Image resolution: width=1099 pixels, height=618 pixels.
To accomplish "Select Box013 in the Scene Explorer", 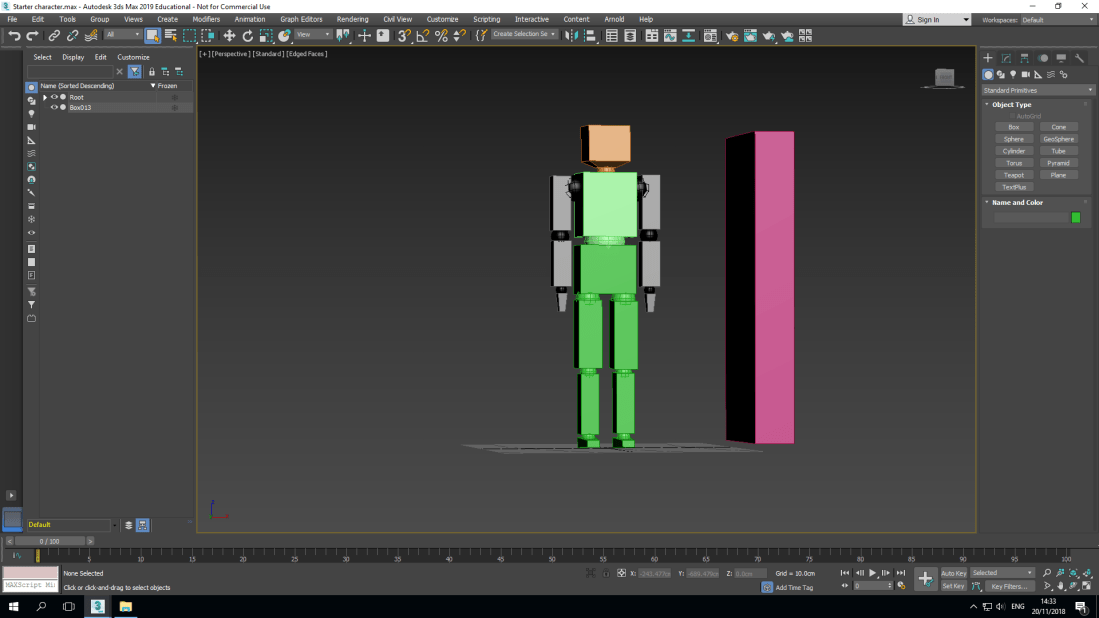I will coord(80,107).
